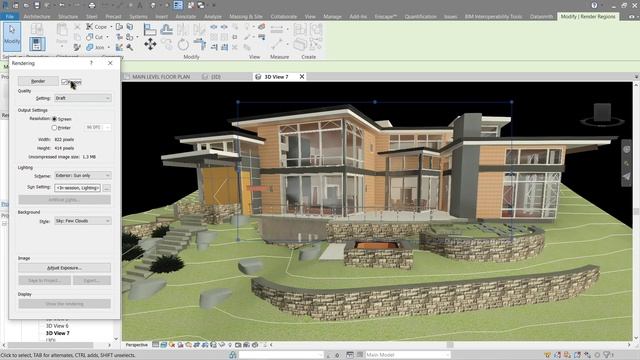Screen dimensions: 640x360
Task: Switch to the Massing & Site ribbon tab
Action: (246, 17)
